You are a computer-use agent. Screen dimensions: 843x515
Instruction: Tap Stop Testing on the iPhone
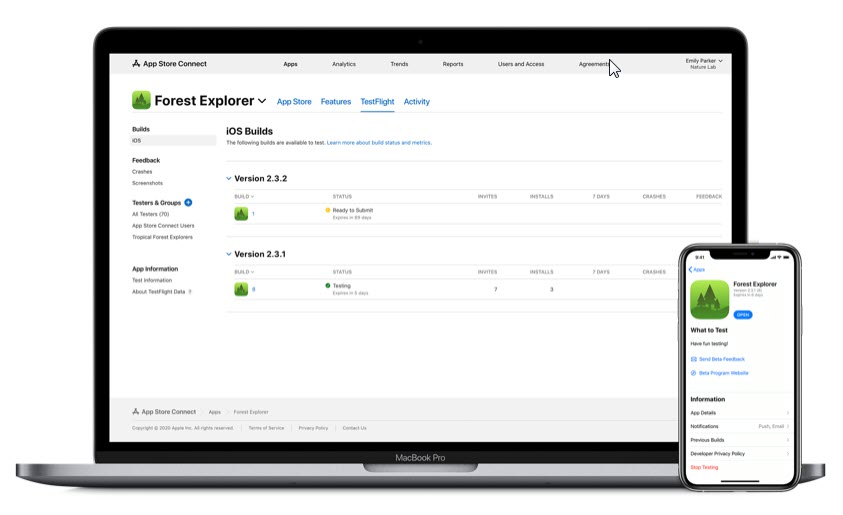(x=704, y=468)
